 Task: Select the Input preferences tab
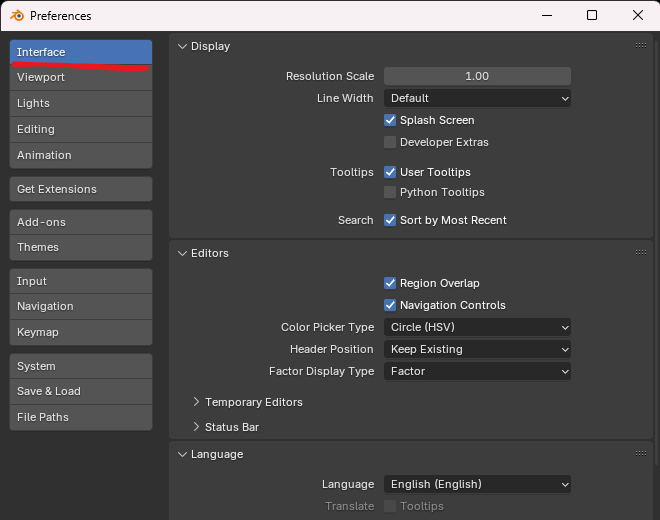81,281
